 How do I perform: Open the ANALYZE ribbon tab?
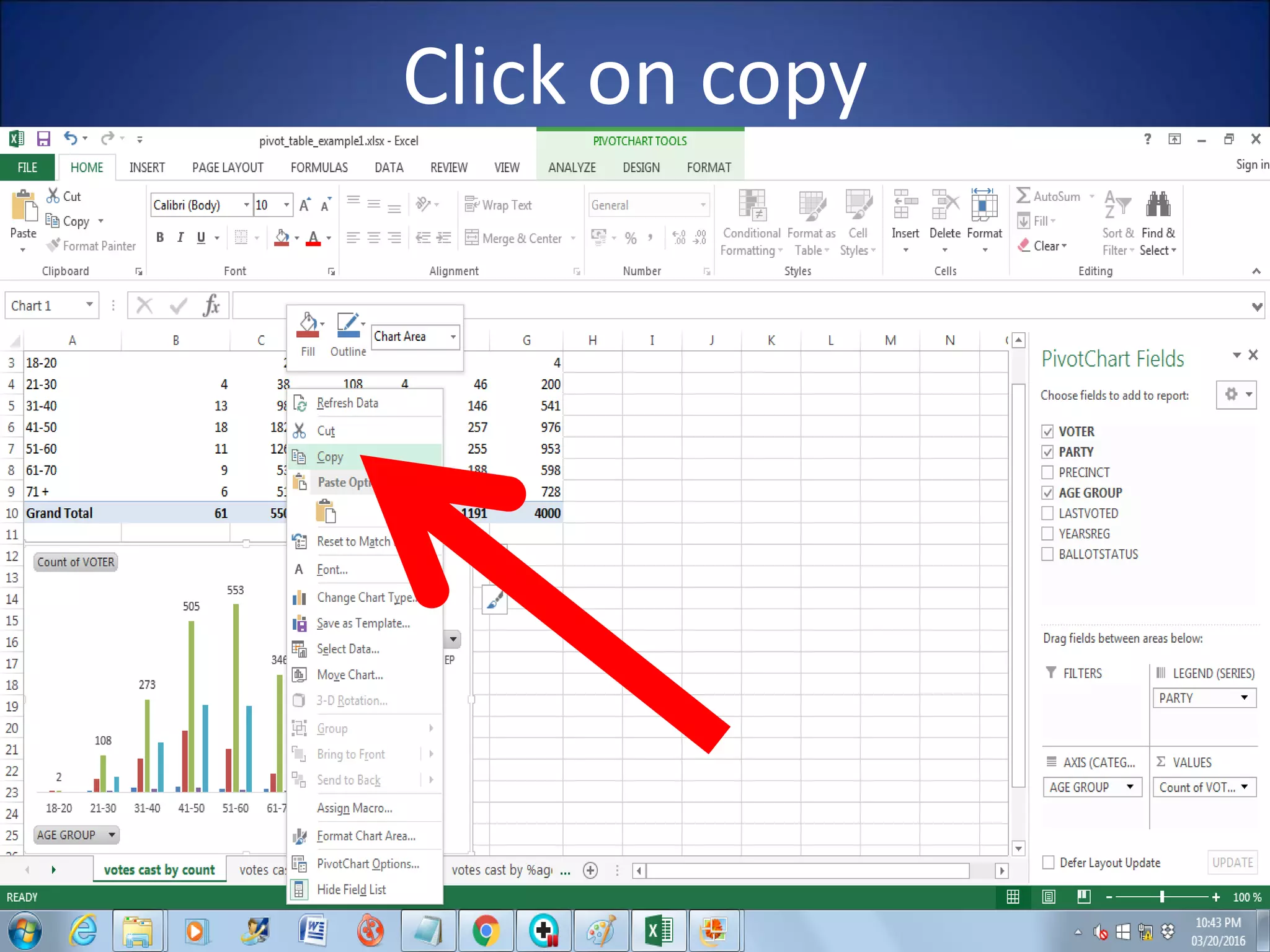point(572,167)
